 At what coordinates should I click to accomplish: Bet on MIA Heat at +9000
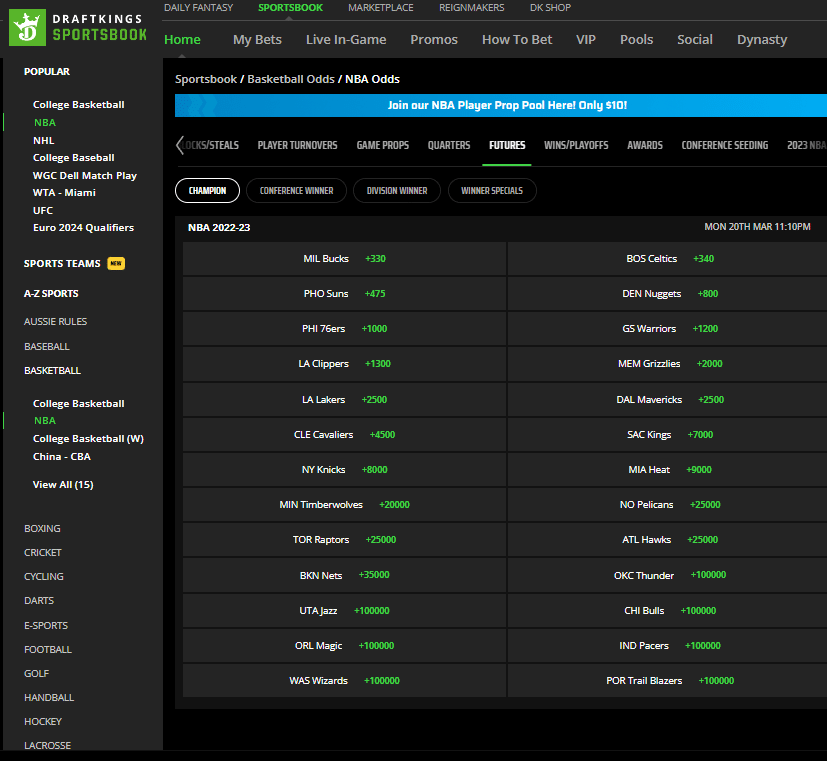tap(668, 469)
